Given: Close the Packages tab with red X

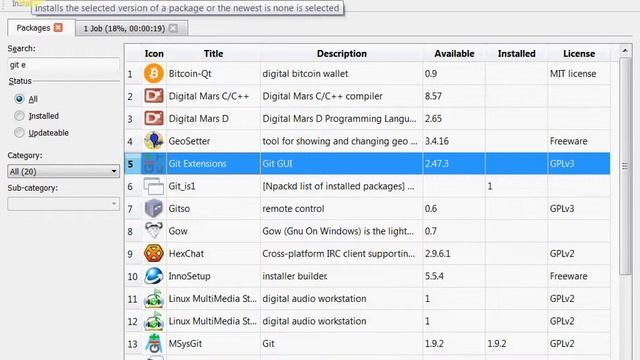Looking at the screenshot, I should pyautogui.click(x=58, y=27).
